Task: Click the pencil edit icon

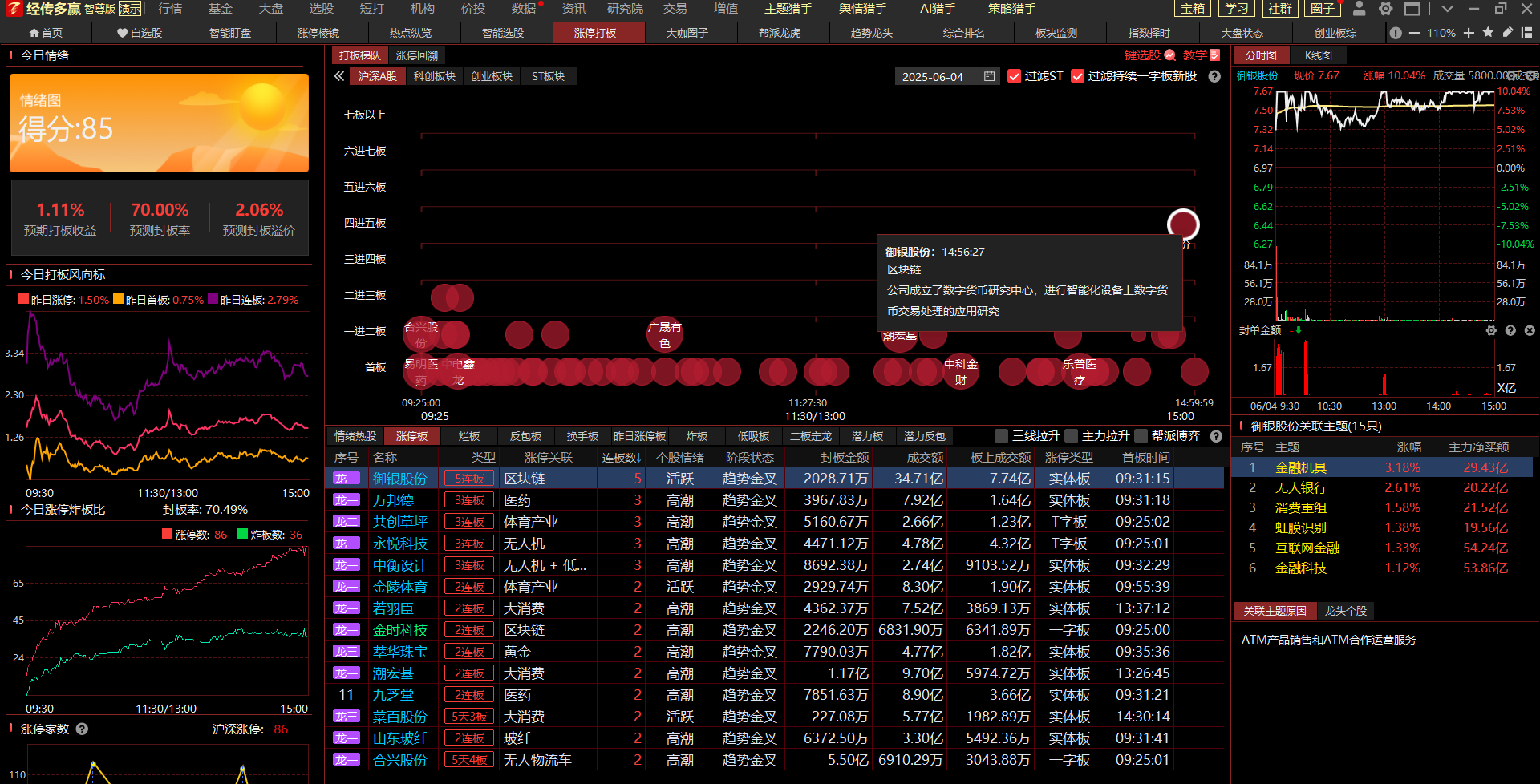Action: tap(1507, 32)
